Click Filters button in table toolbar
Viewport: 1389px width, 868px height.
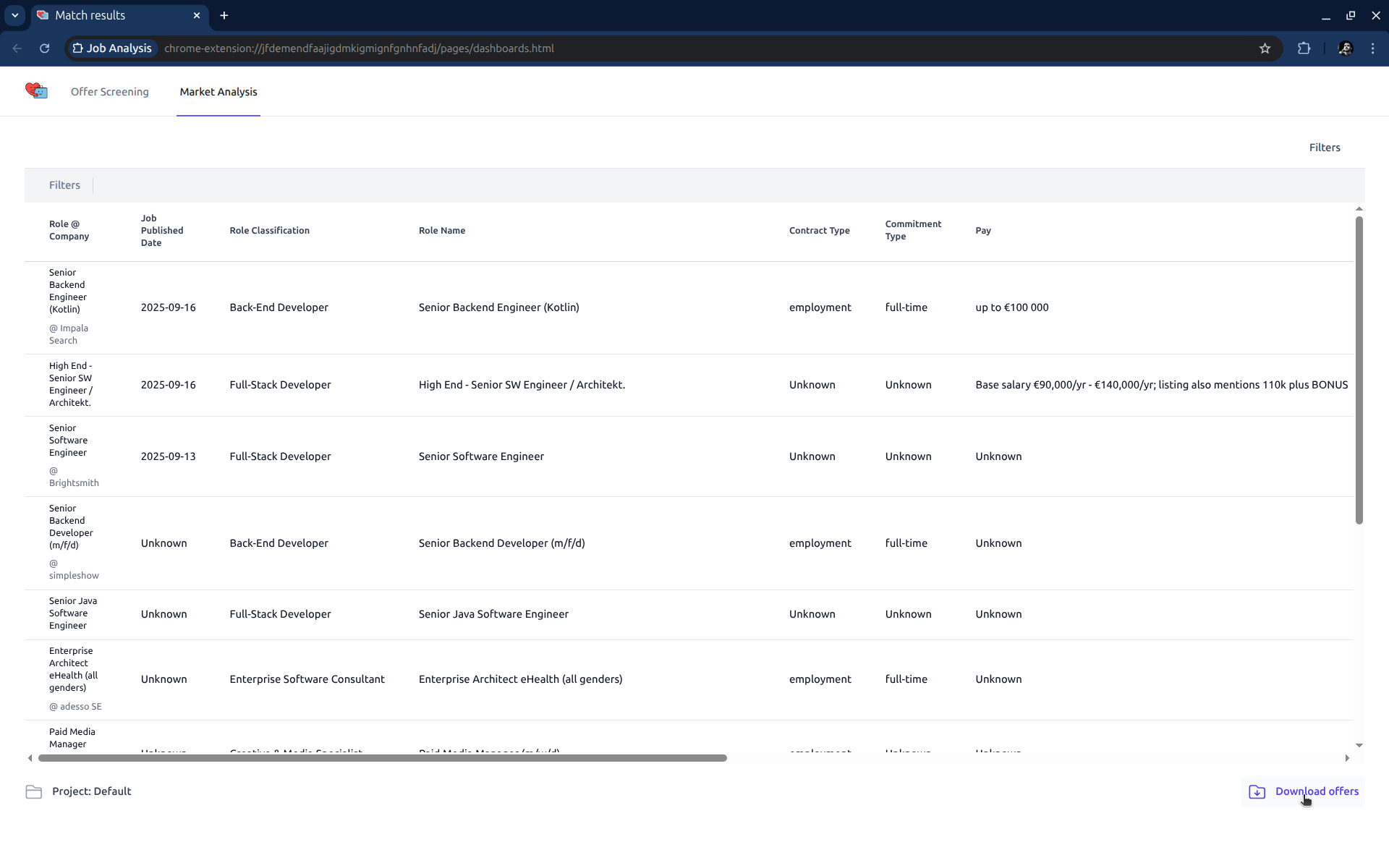point(64,185)
